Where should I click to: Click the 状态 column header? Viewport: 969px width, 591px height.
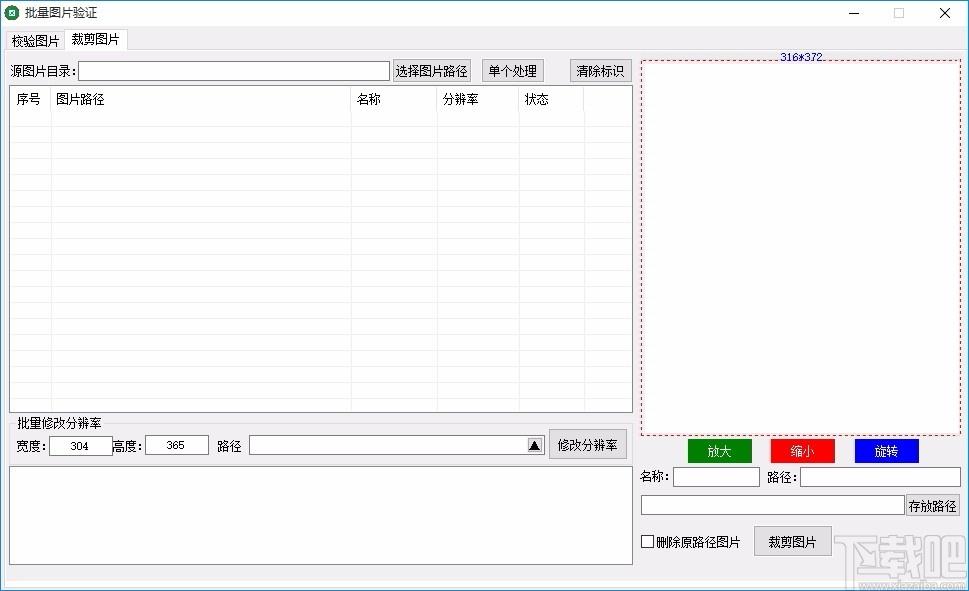click(x=551, y=100)
